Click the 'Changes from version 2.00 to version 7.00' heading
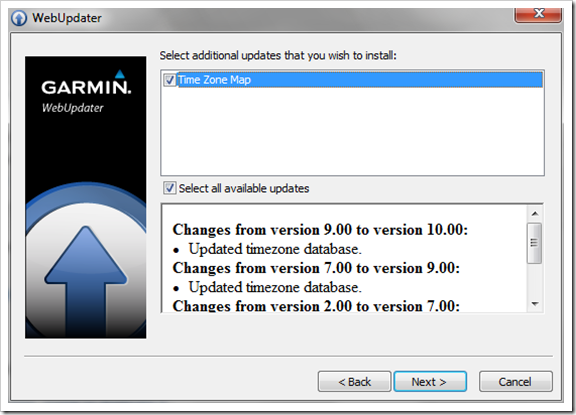Viewport: 576px width, 415px height. point(316,306)
